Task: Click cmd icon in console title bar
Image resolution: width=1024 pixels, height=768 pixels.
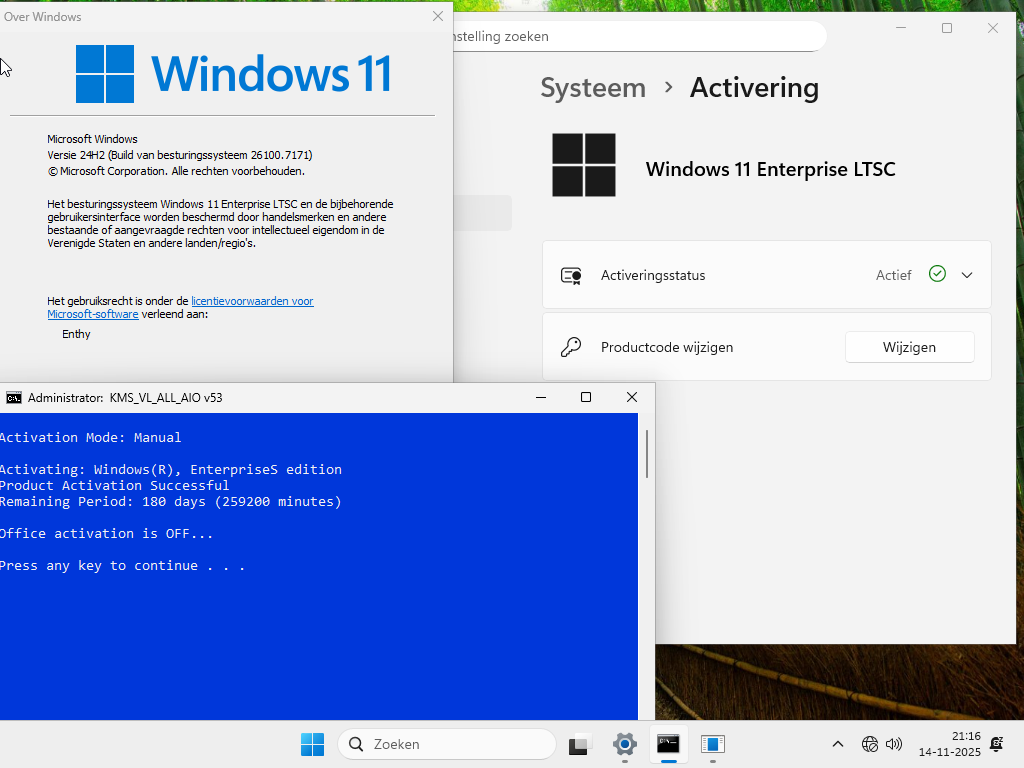Action: click(x=14, y=398)
